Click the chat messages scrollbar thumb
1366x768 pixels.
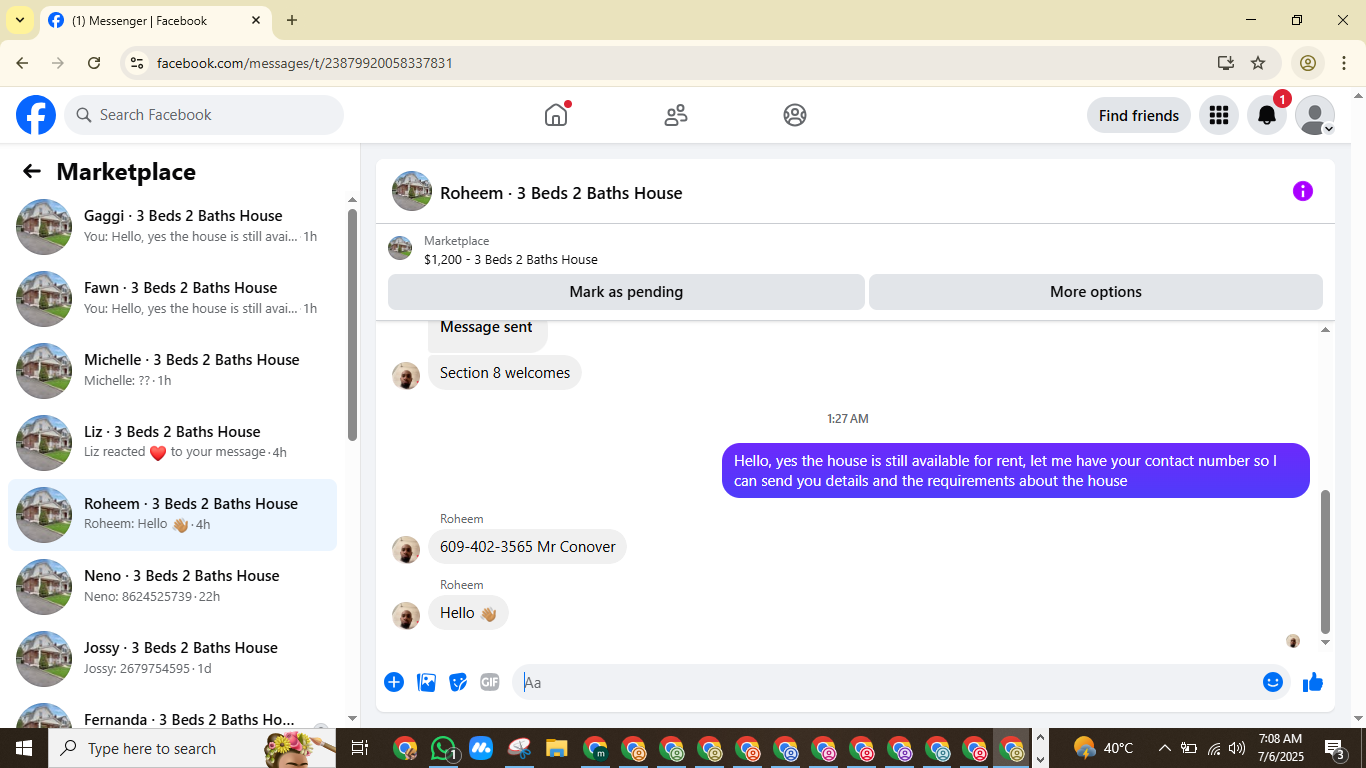1326,561
